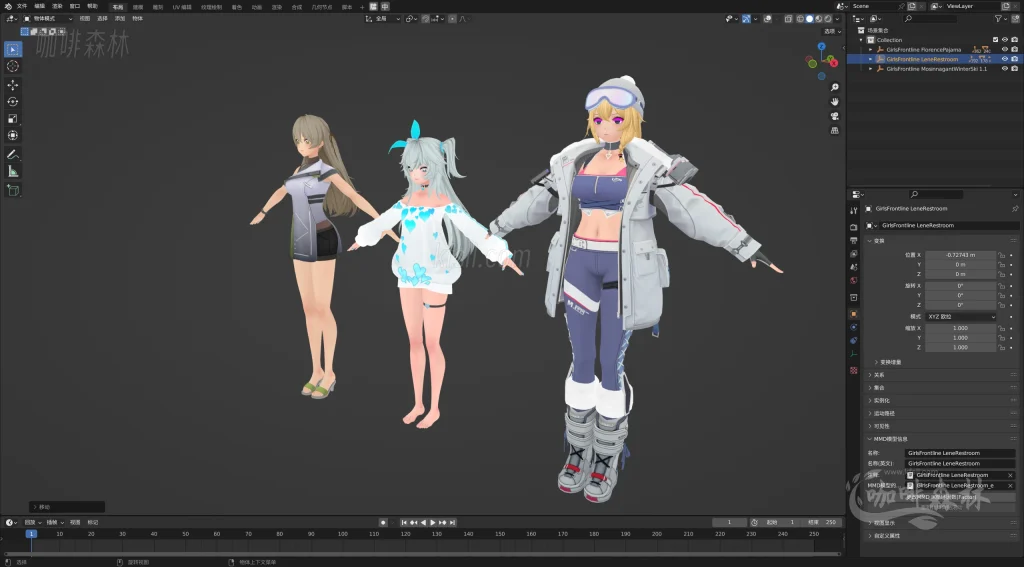Open the Scene properties tab icon

coord(854,267)
